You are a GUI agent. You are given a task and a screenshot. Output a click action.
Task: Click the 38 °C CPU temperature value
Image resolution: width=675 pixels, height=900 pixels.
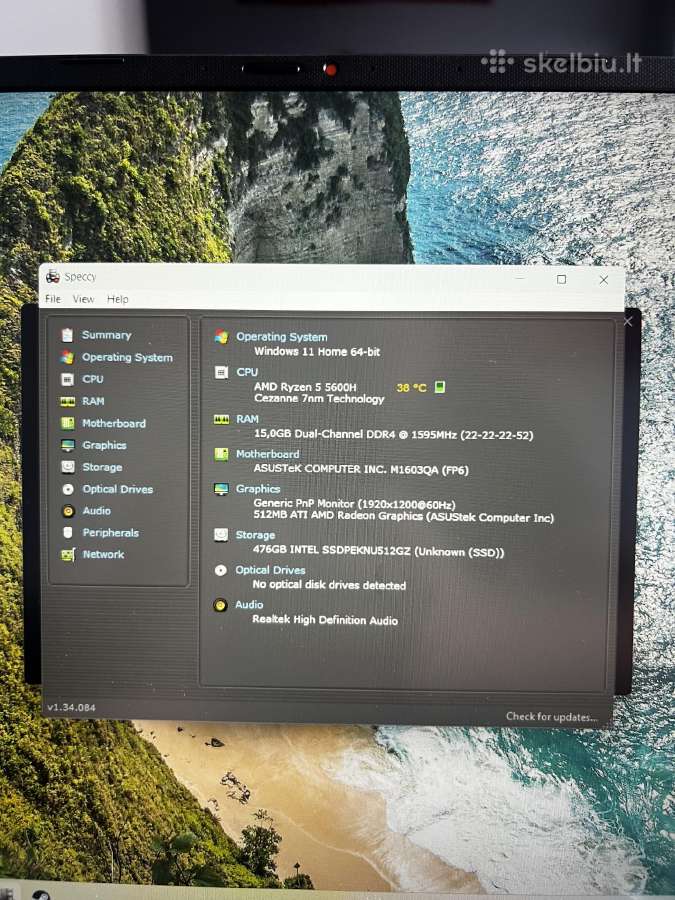(412, 388)
